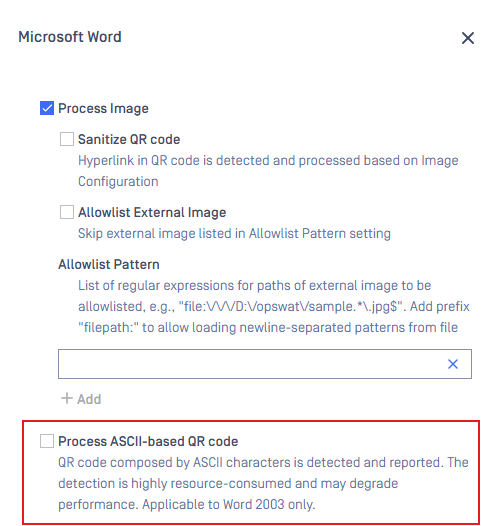This screenshot has height=526, width=492.
Task: Tick the Allowlist External Image checkbox
Action: point(67,212)
